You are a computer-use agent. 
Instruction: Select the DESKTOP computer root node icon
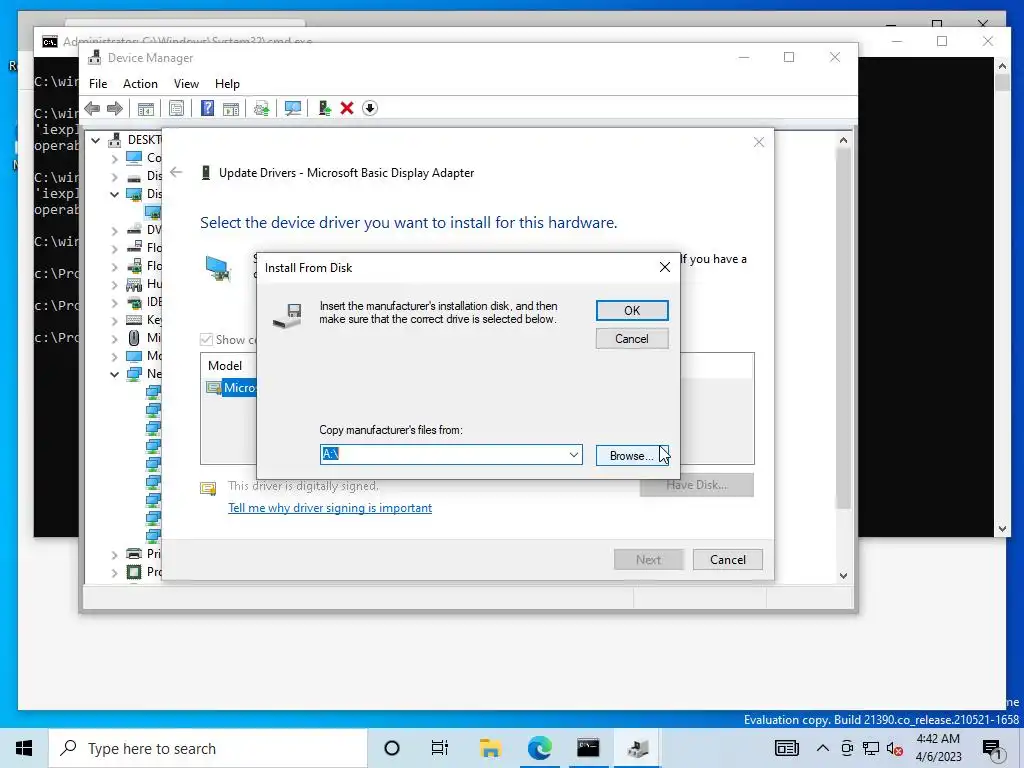tap(115, 140)
